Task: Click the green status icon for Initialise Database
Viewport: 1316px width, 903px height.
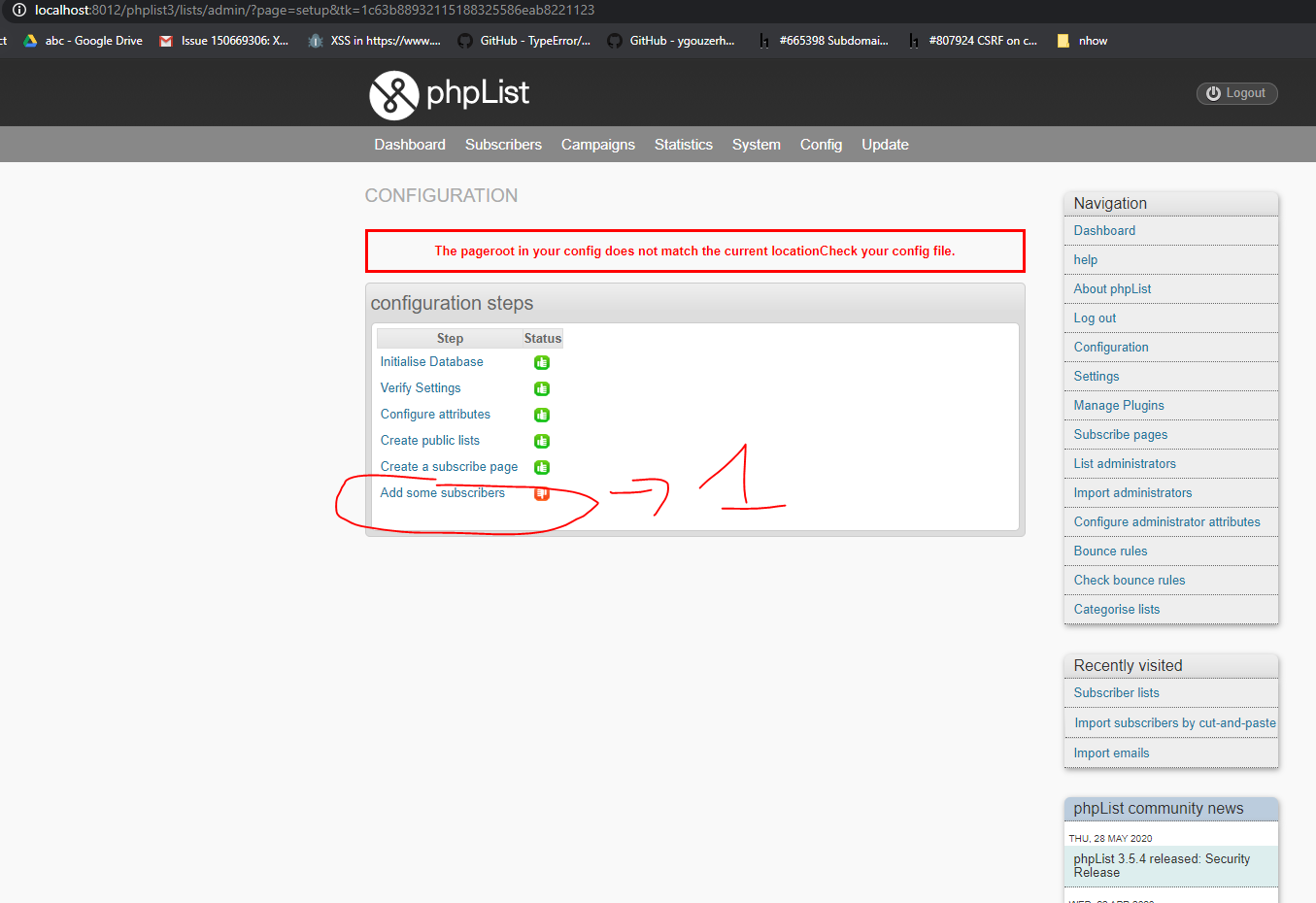Action: click(x=542, y=362)
